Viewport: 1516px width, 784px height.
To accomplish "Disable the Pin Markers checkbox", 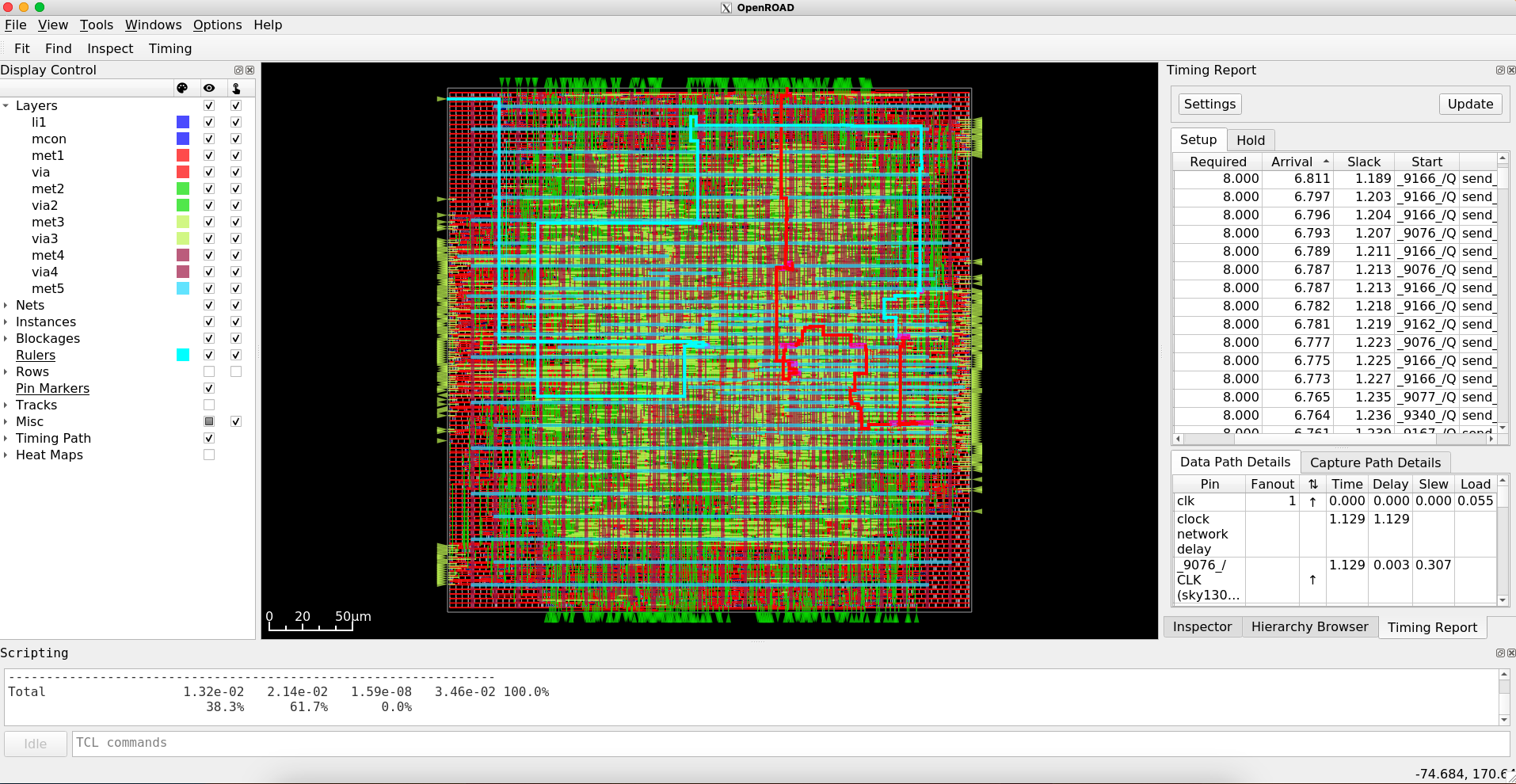I will tap(209, 388).
